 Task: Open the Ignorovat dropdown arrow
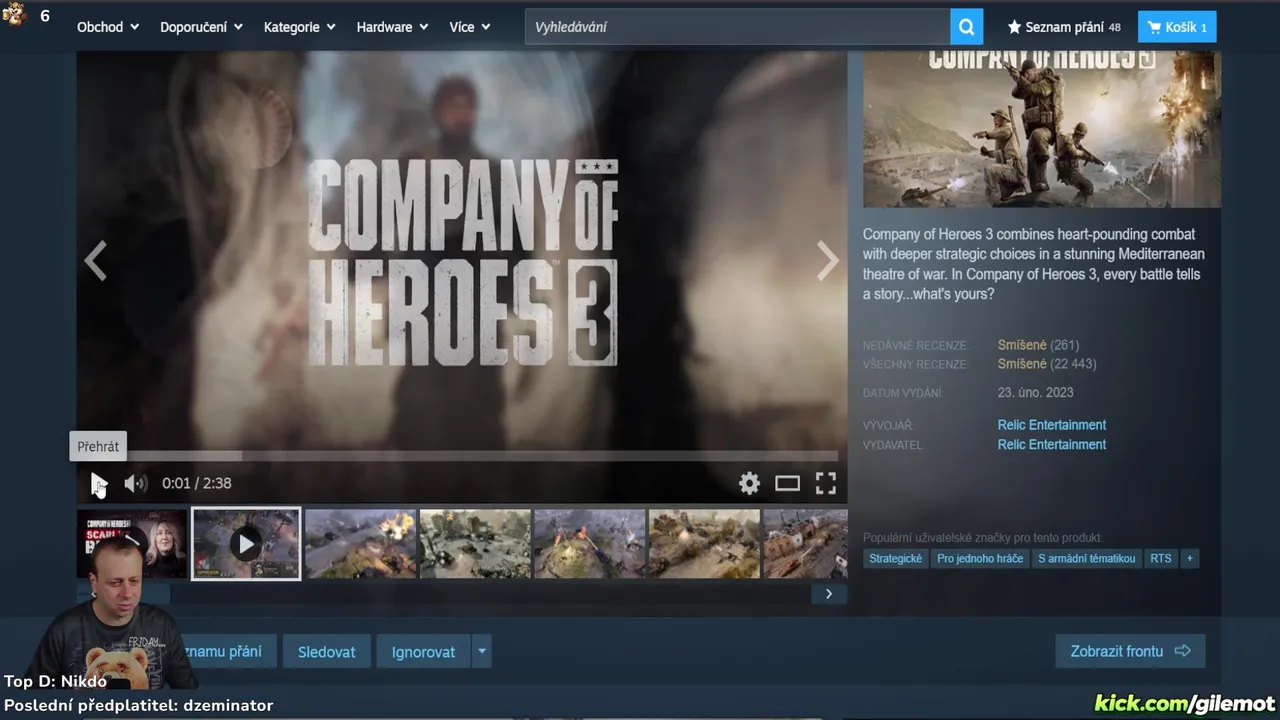pos(481,652)
